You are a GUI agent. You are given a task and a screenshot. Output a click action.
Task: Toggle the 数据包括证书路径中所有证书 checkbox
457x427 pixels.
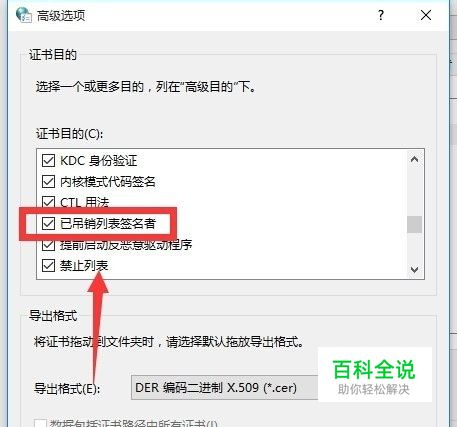pos(41,423)
